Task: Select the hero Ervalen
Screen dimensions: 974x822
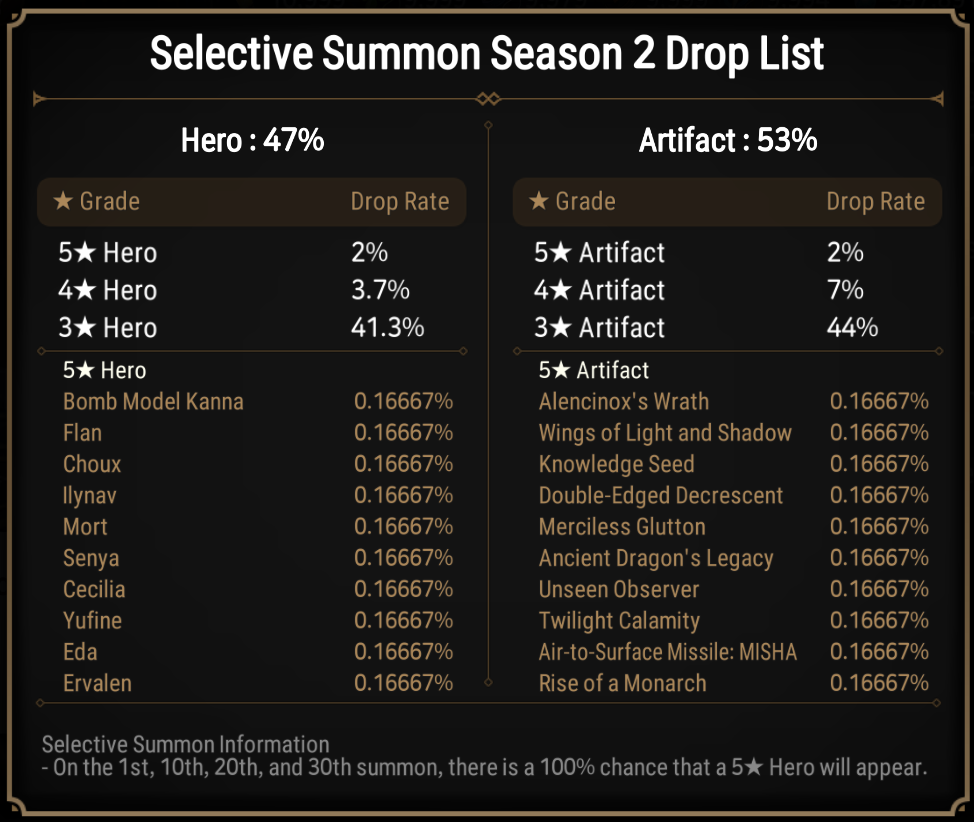Action: coord(97,683)
